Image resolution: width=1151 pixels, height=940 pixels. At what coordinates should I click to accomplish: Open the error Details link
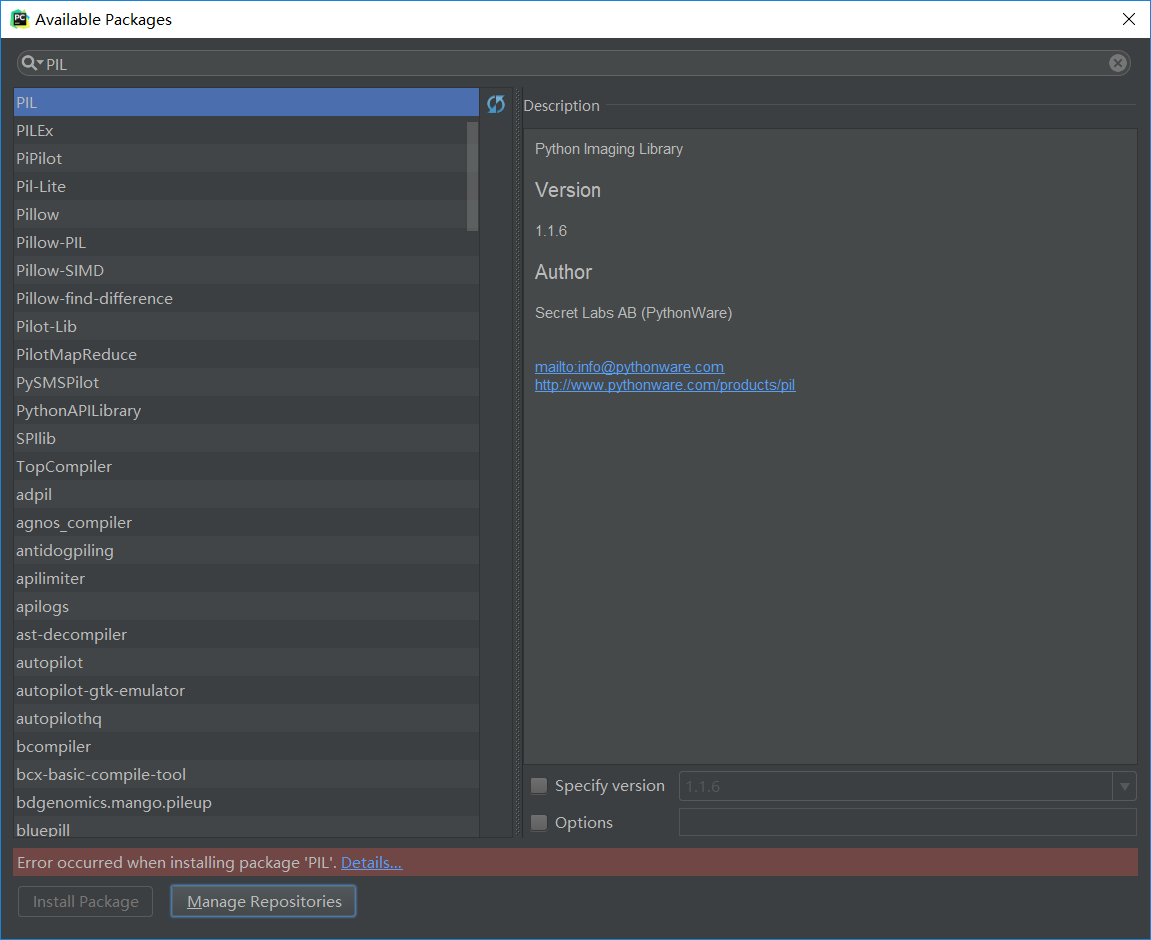pyautogui.click(x=371, y=862)
